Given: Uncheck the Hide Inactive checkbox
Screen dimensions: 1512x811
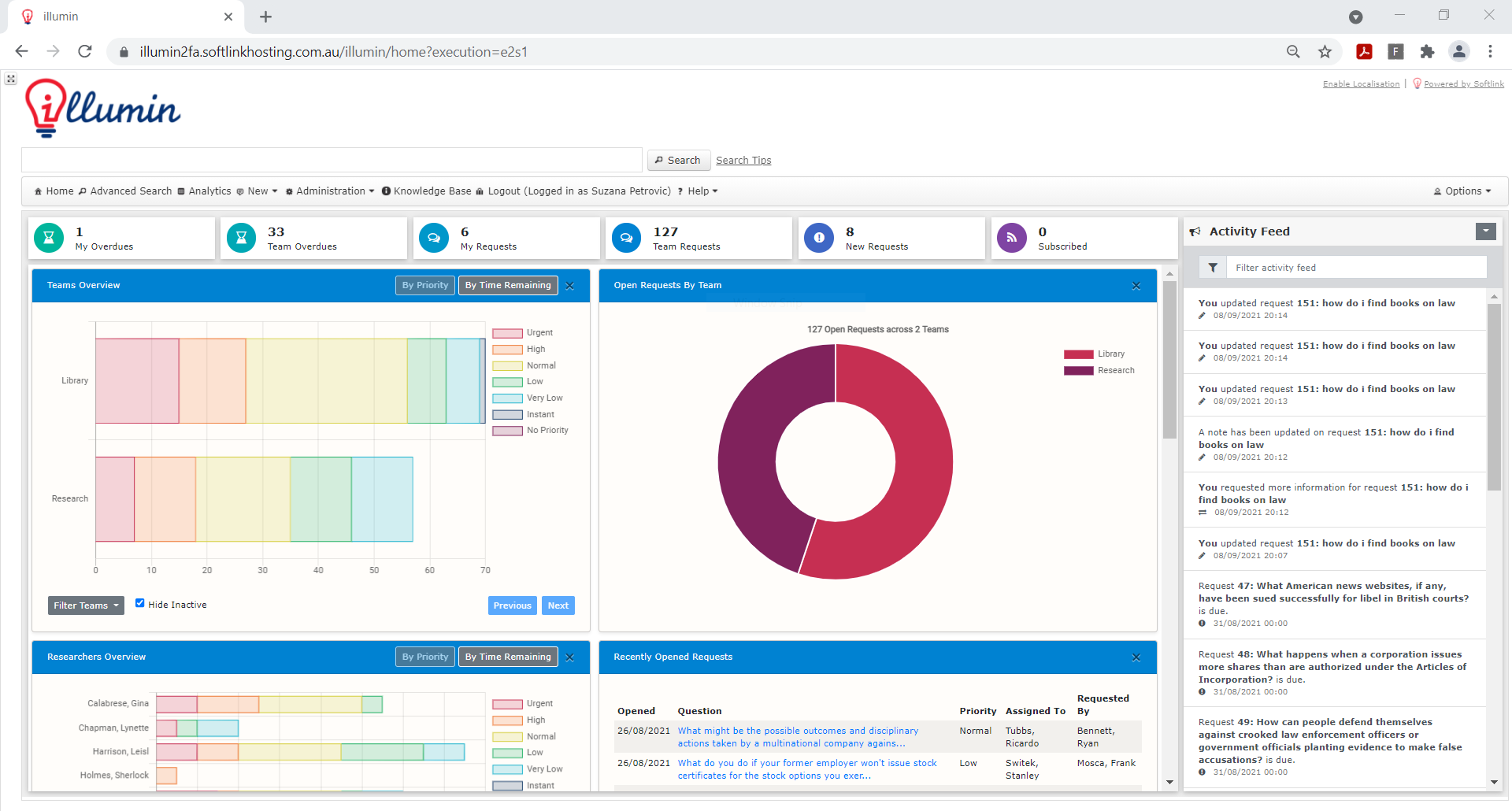Looking at the screenshot, I should pos(140,603).
